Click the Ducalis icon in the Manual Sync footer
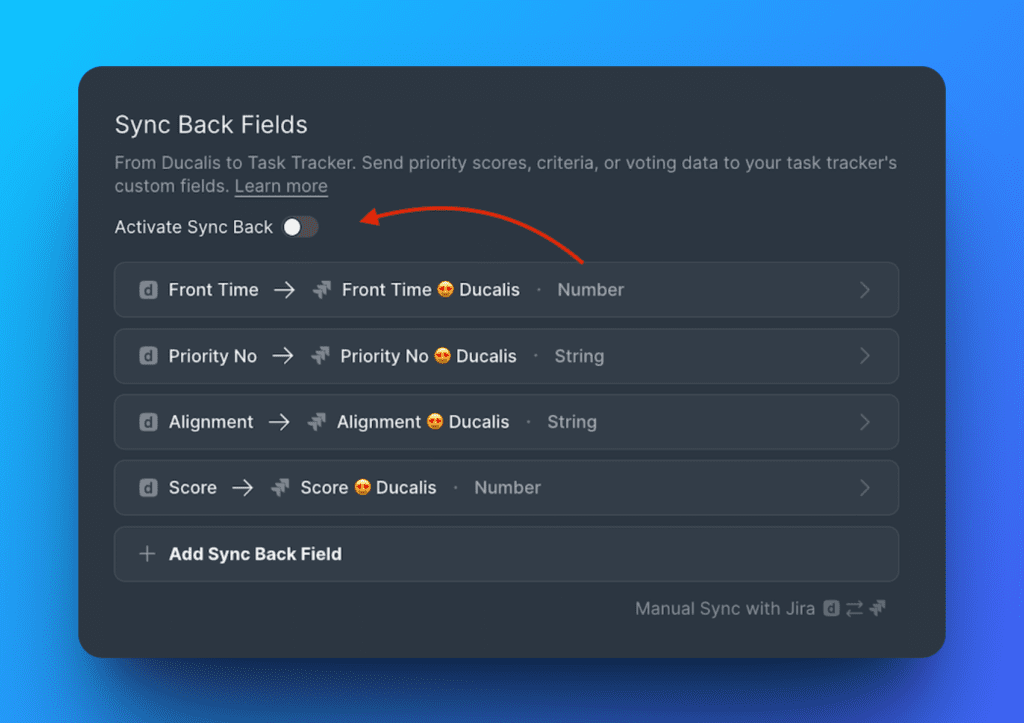1024x723 pixels. point(832,608)
